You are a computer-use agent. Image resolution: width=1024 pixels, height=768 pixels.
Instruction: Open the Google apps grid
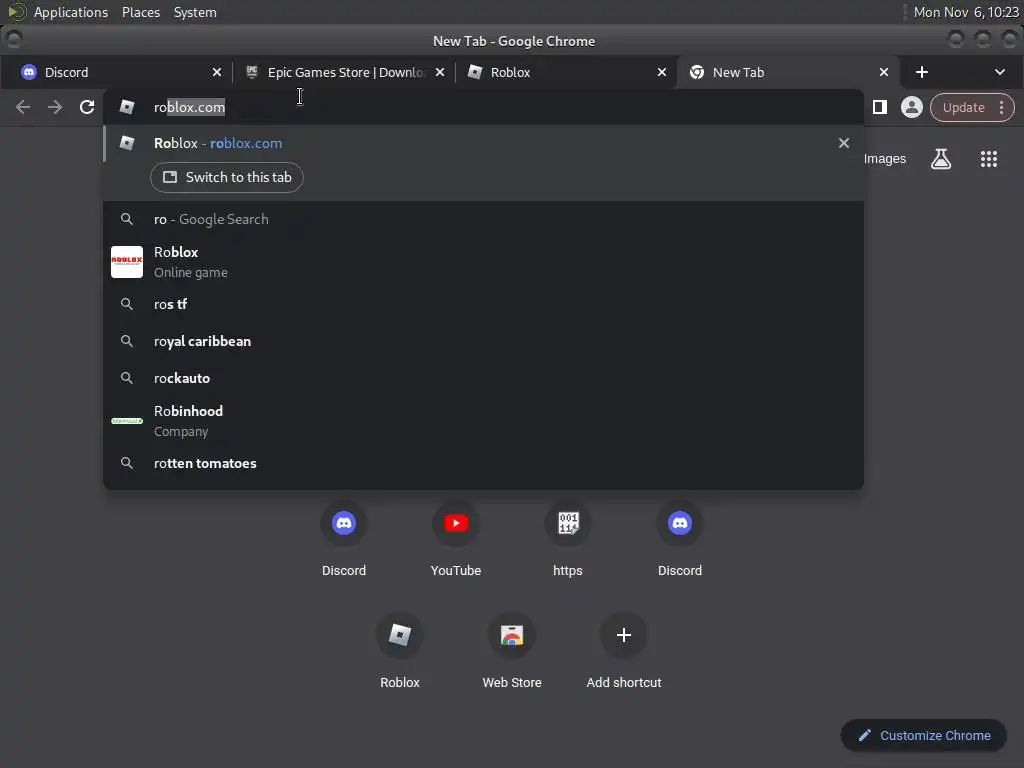point(989,159)
